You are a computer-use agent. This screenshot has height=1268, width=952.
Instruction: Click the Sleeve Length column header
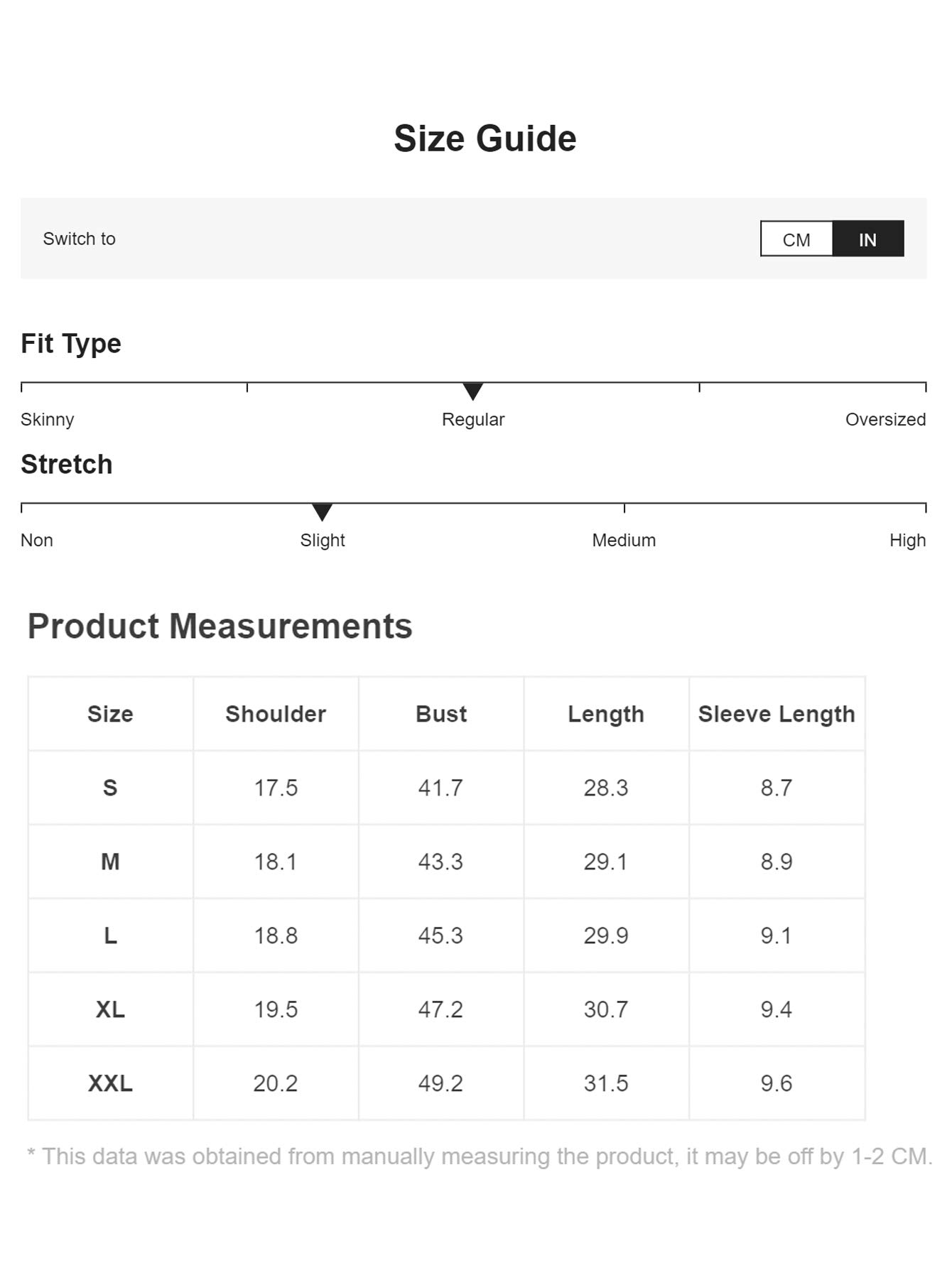coord(777,714)
